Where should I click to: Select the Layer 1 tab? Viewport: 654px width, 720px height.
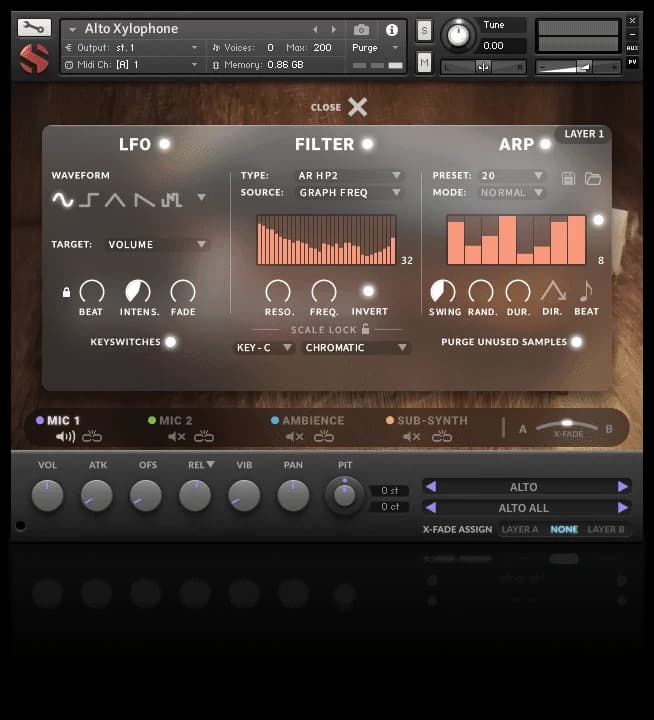click(583, 134)
